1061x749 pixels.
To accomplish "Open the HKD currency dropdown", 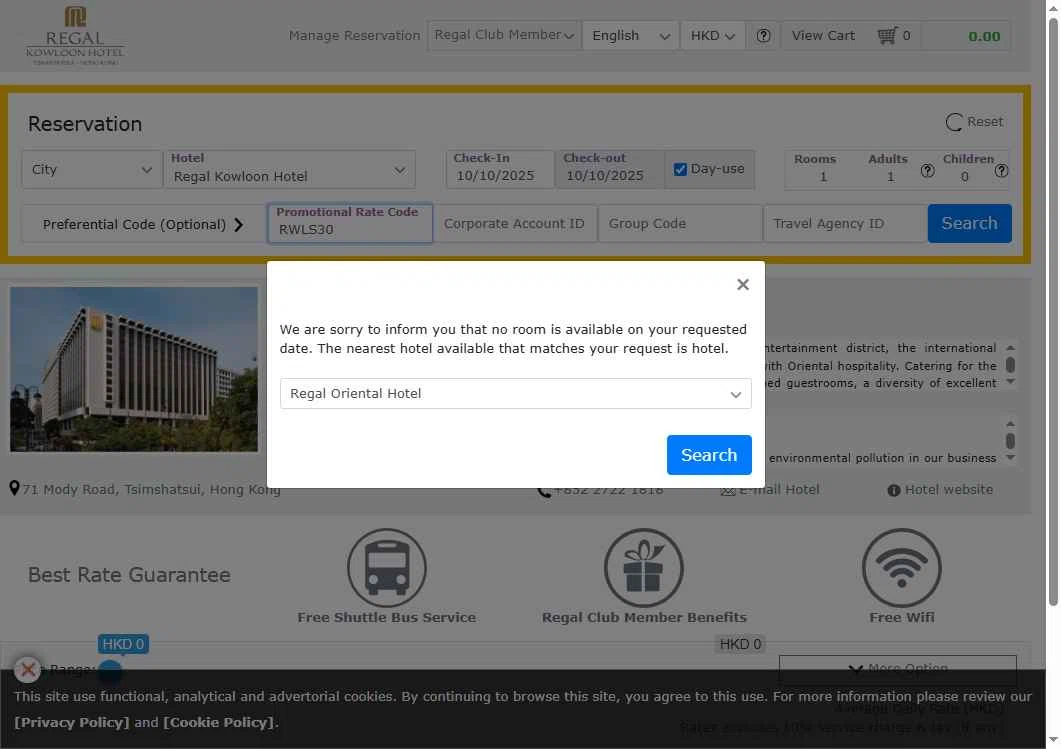I will tap(713, 36).
